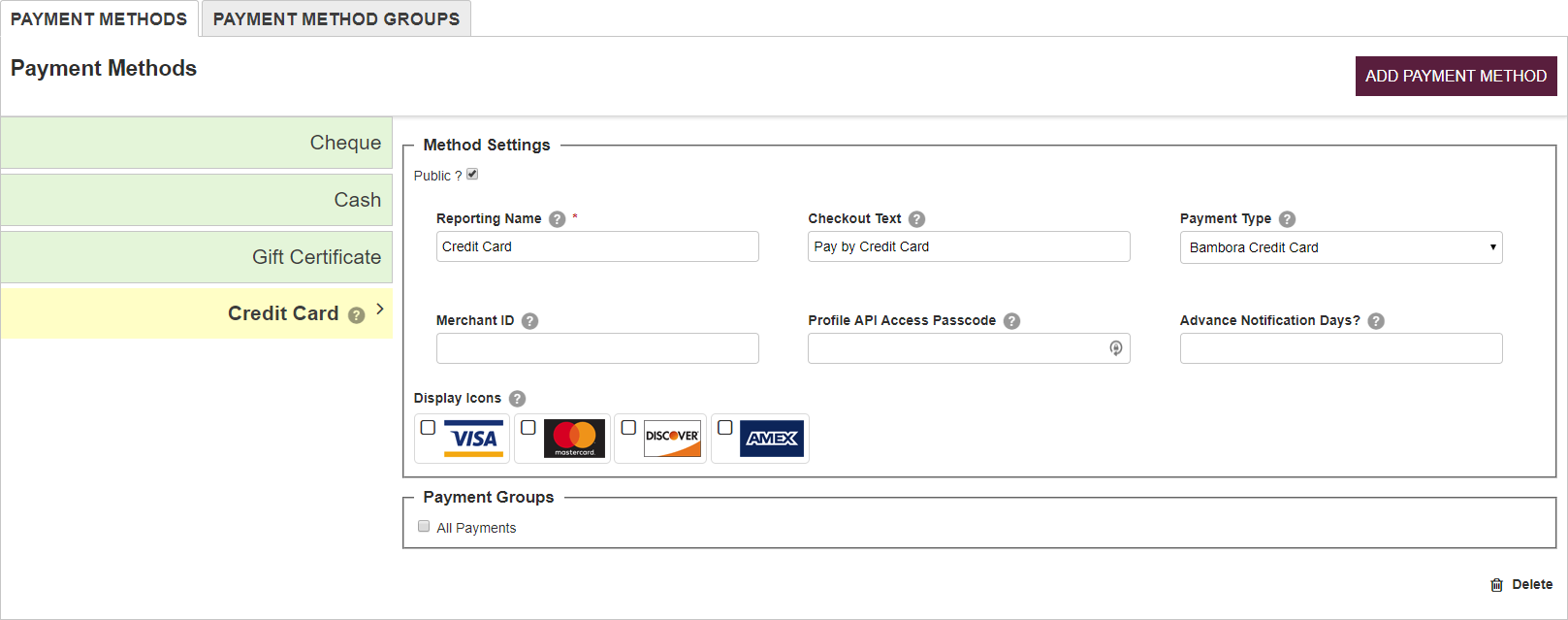This screenshot has height=620, width=1568.
Task: Click help icon for Profile API Access Passcode
Action: tap(1011, 321)
